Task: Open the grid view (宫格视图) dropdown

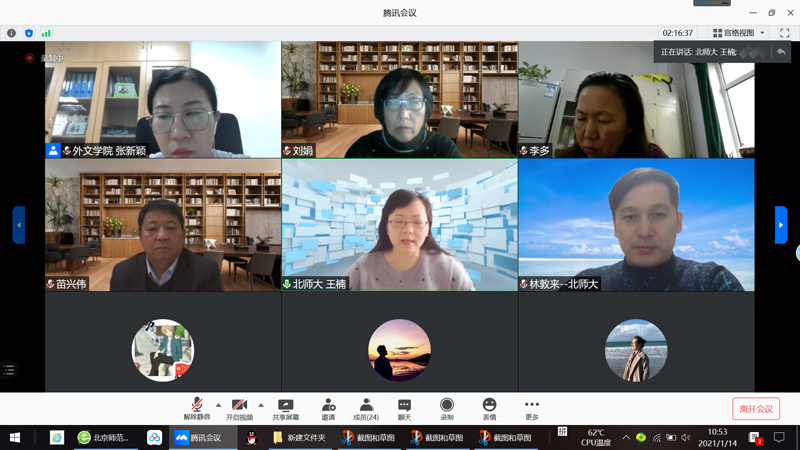Action: coord(739,33)
